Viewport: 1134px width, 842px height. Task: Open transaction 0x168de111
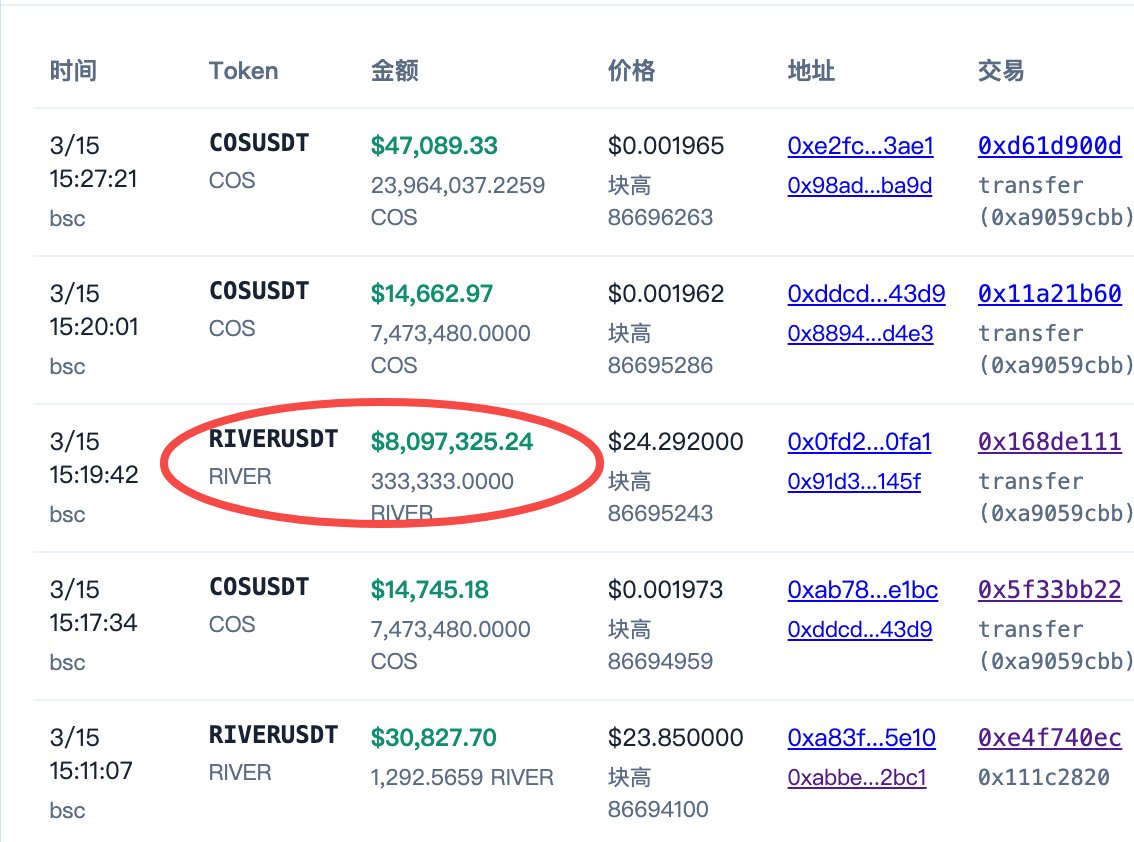pyautogui.click(x=1049, y=442)
